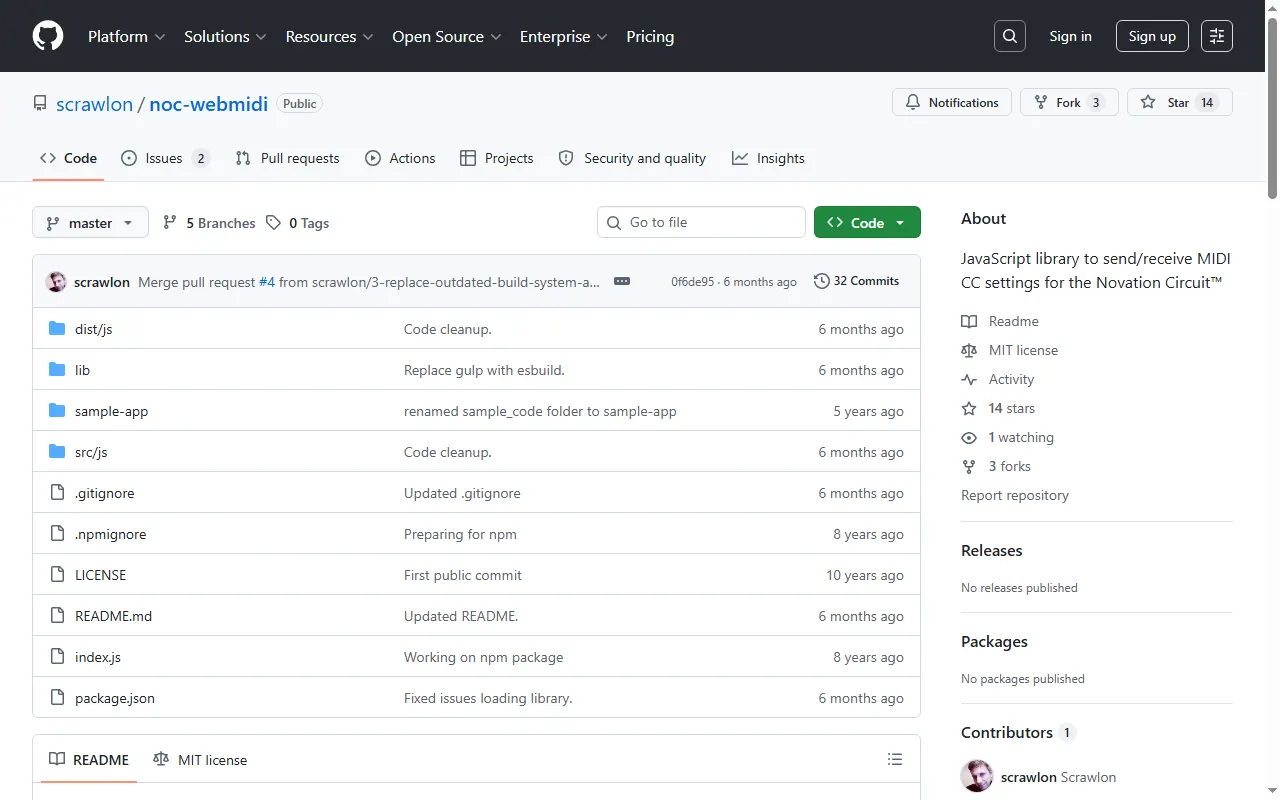
Task: Expand the Open Source menu
Action: (446, 36)
